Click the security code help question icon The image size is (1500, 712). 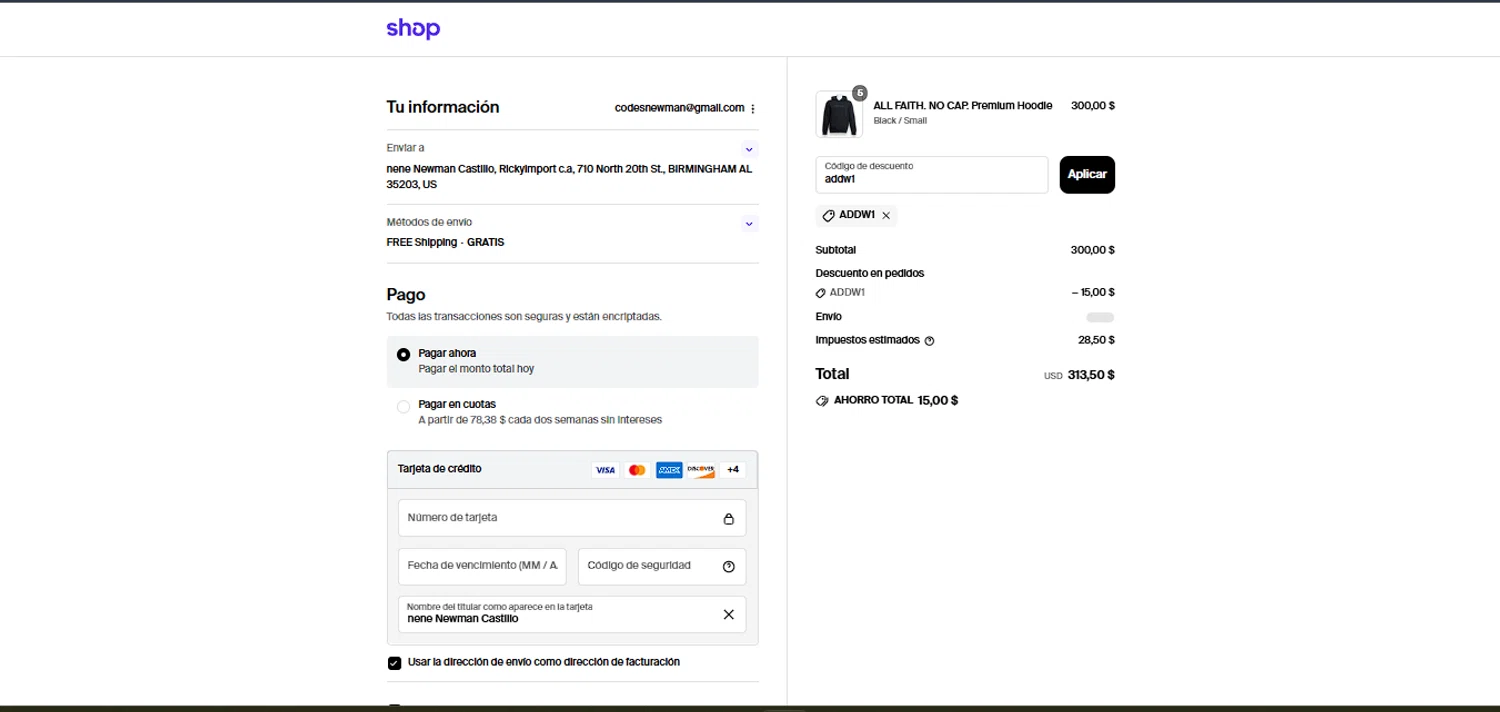point(728,566)
